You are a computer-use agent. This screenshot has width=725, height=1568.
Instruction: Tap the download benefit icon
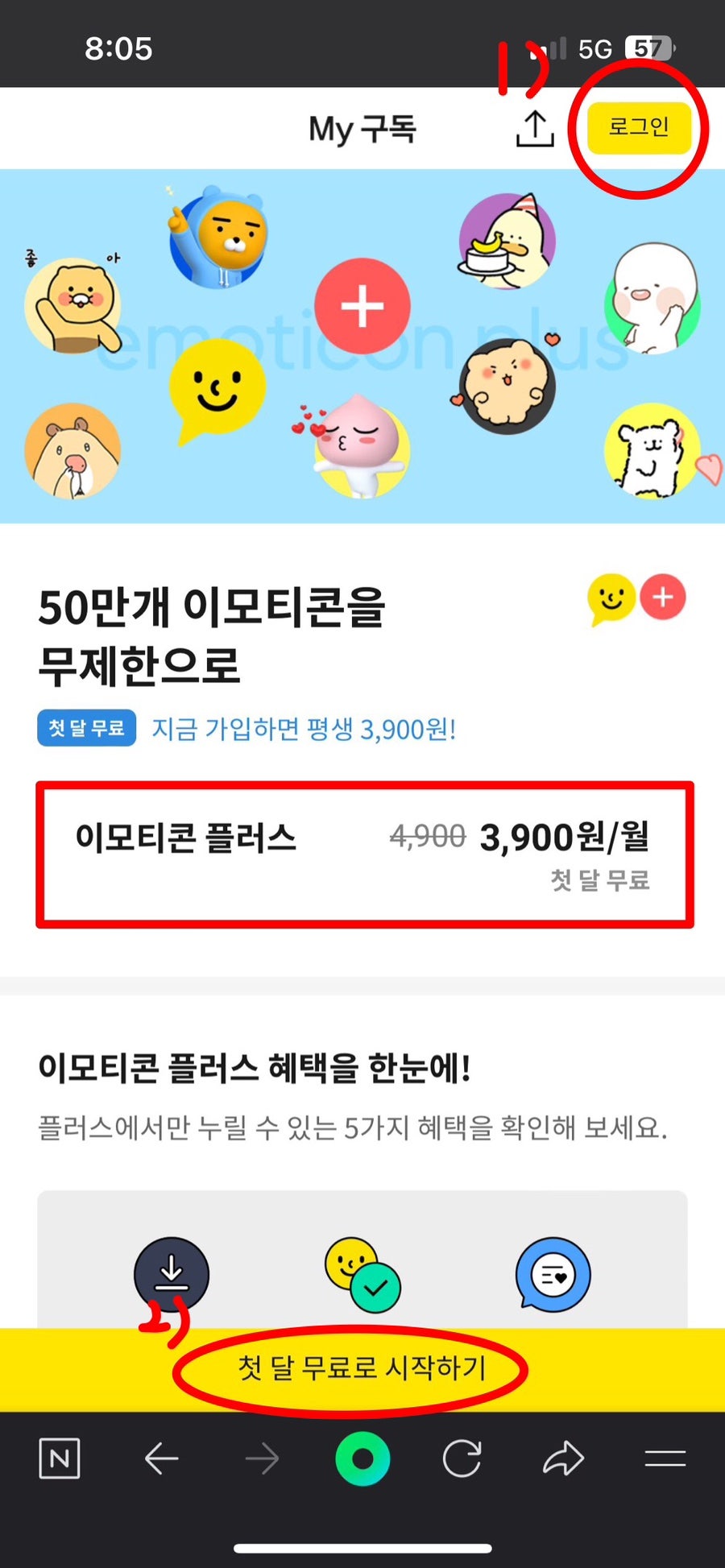(x=171, y=1274)
